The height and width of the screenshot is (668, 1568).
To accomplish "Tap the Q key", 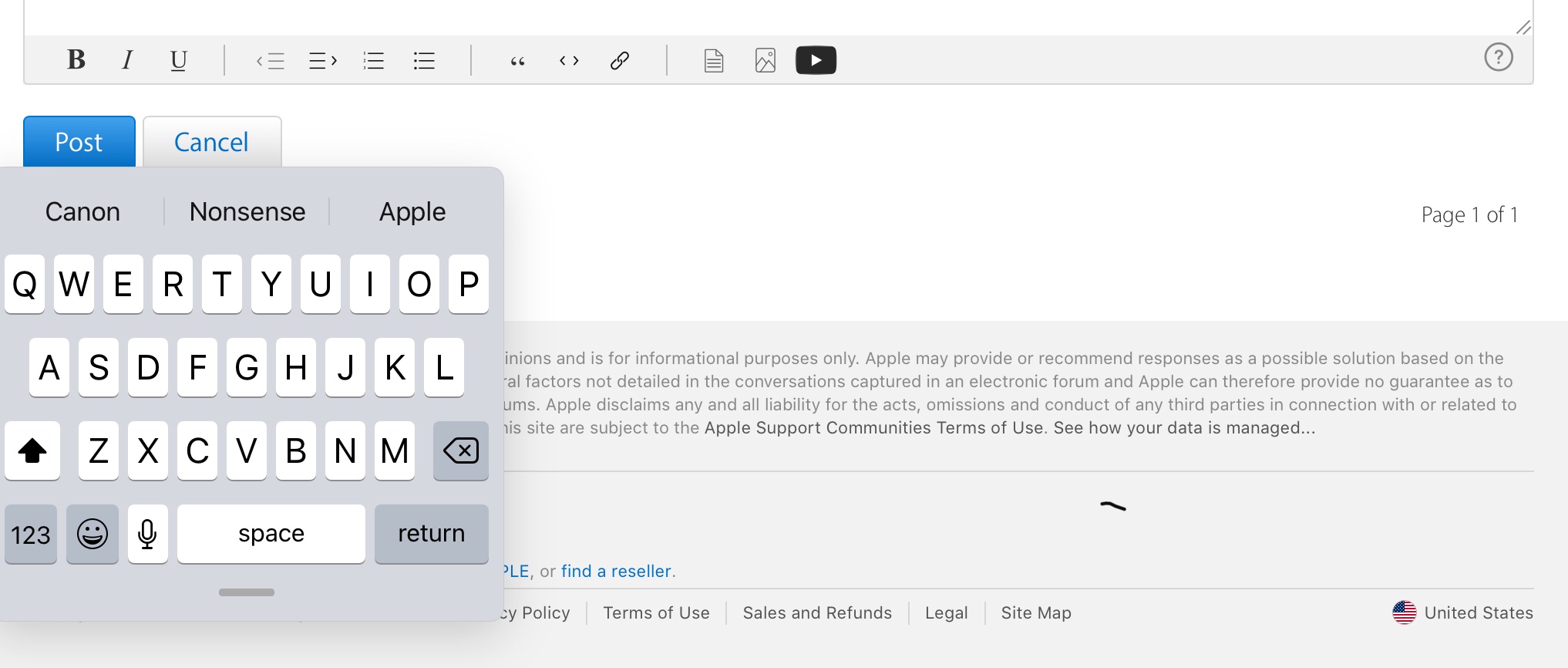I will [25, 284].
